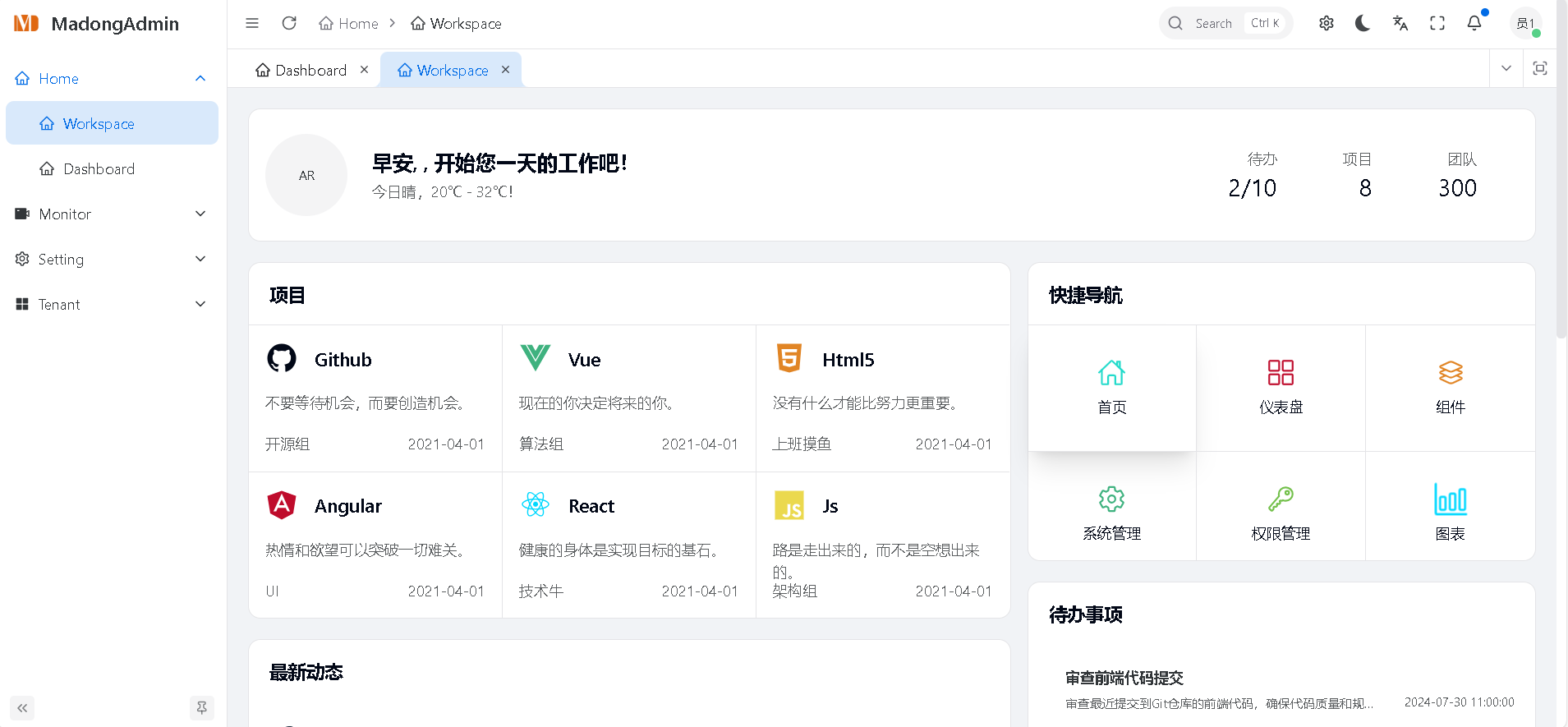Expand the Tenant sidebar section

click(111, 304)
